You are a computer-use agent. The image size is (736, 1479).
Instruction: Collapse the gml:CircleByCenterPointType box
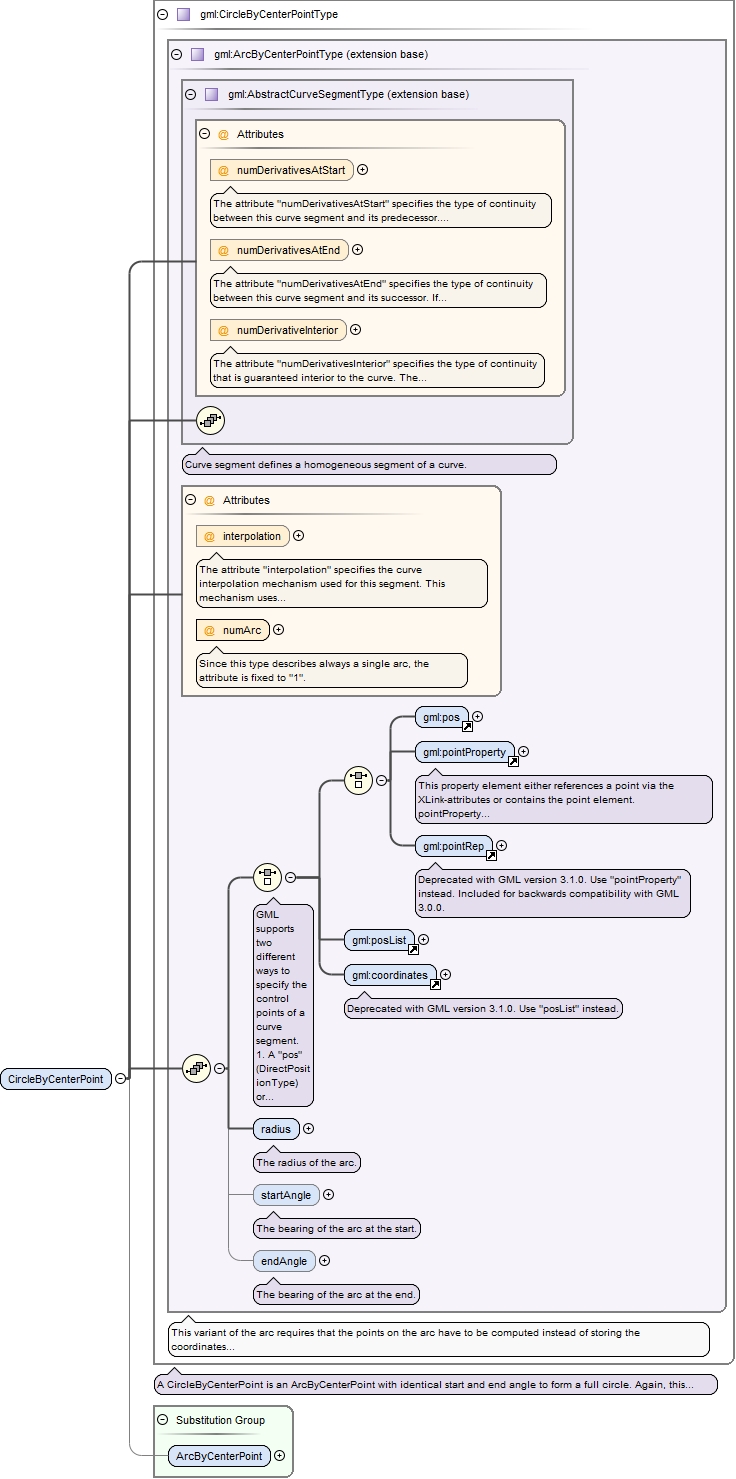(162, 15)
